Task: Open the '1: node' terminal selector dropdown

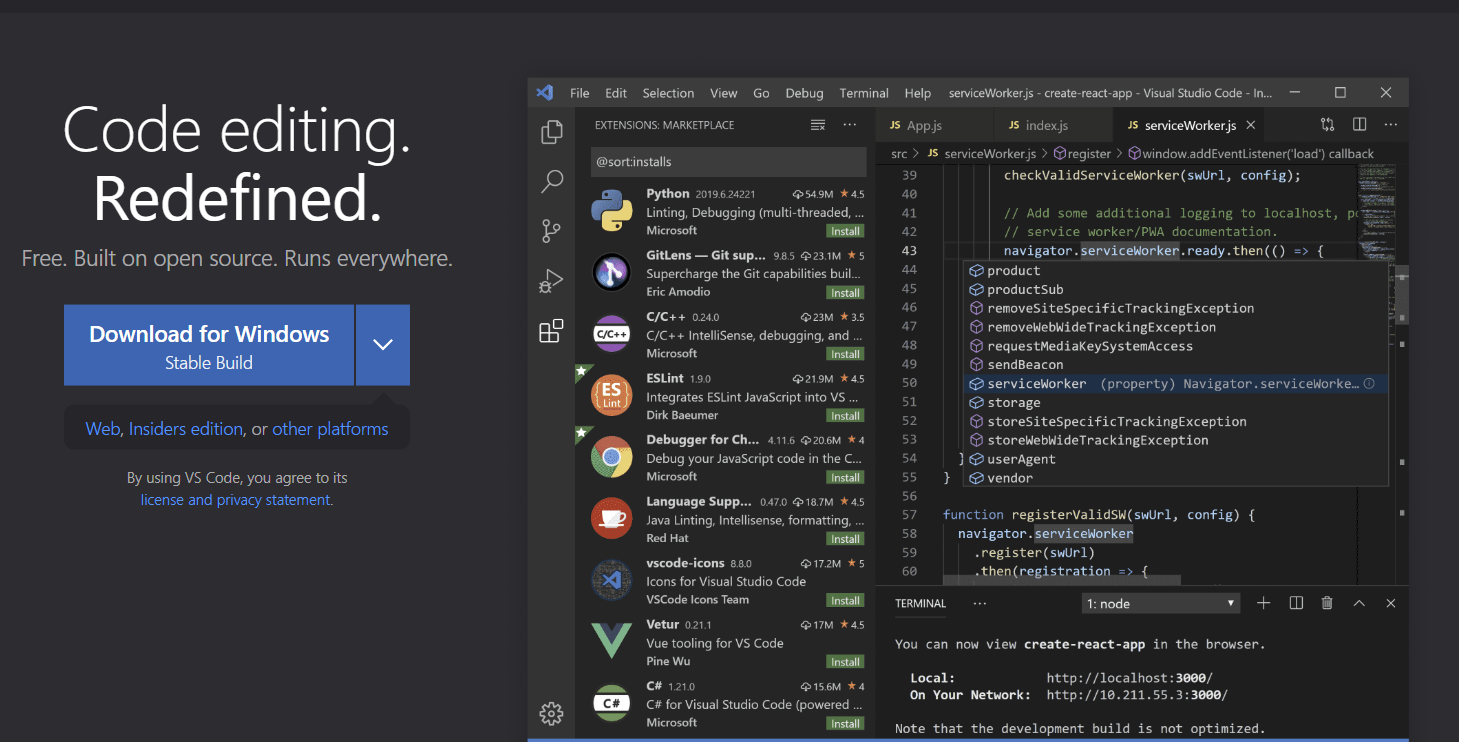Action: (x=1161, y=603)
